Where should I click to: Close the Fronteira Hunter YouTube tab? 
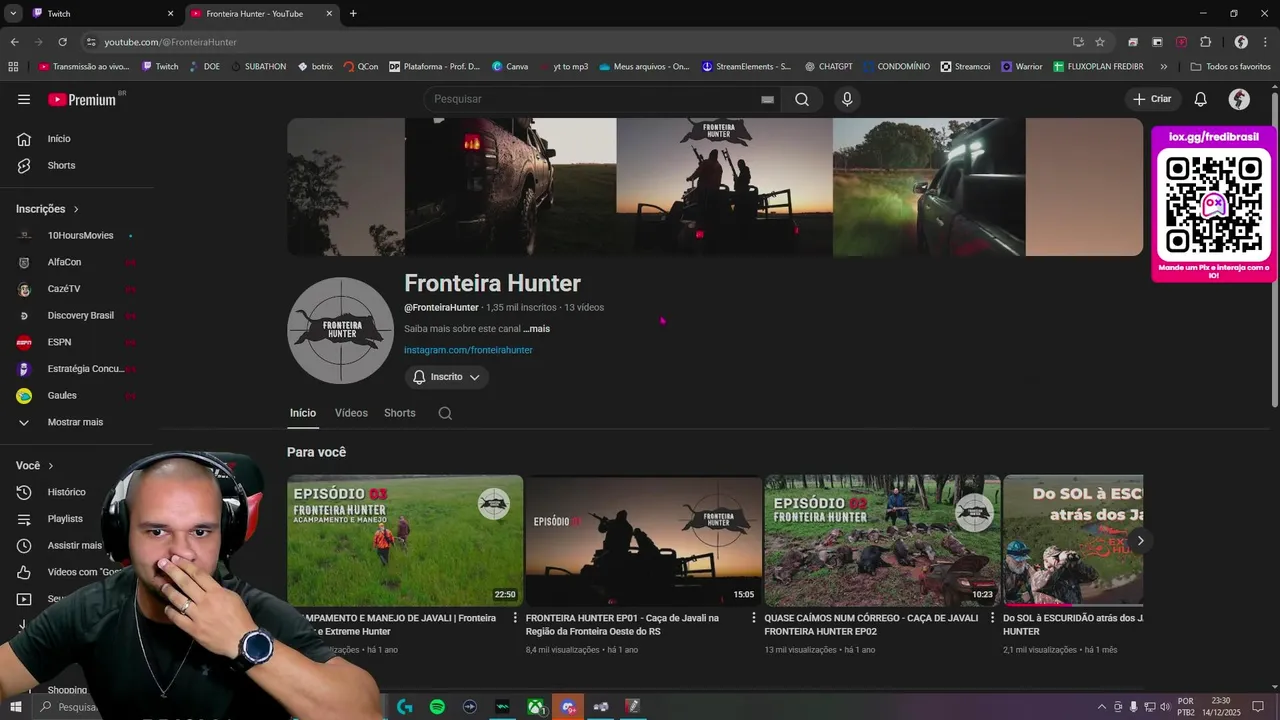pyautogui.click(x=329, y=14)
